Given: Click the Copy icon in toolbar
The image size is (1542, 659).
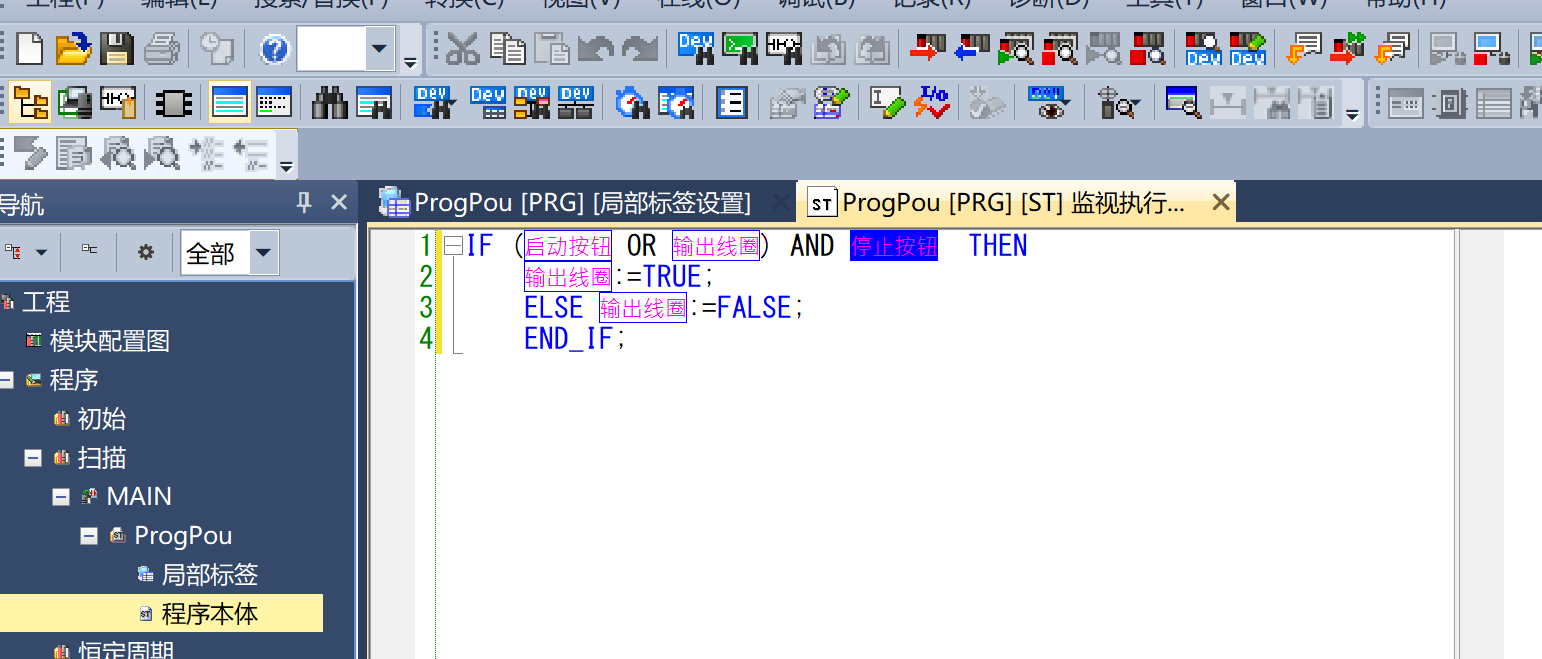Looking at the screenshot, I should click(508, 47).
